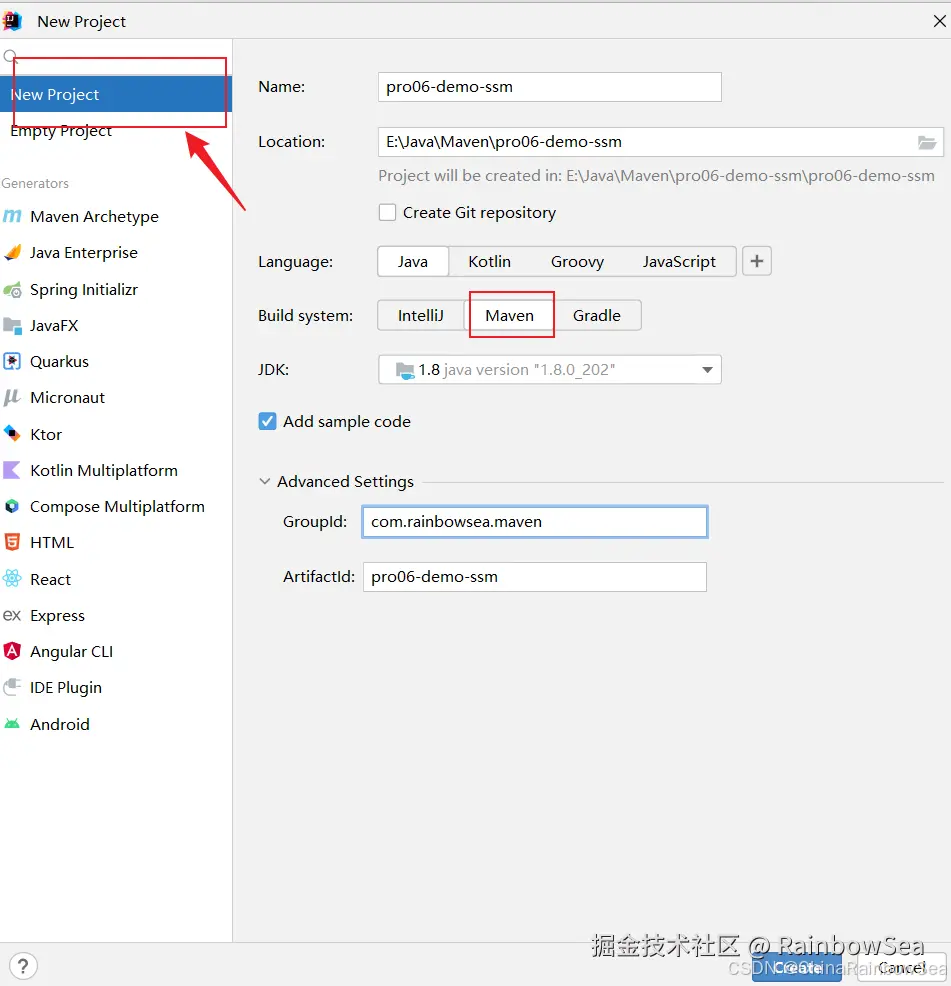This screenshot has height=986, width=951.
Task: Select Kotlin as the language
Action: [489, 262]
